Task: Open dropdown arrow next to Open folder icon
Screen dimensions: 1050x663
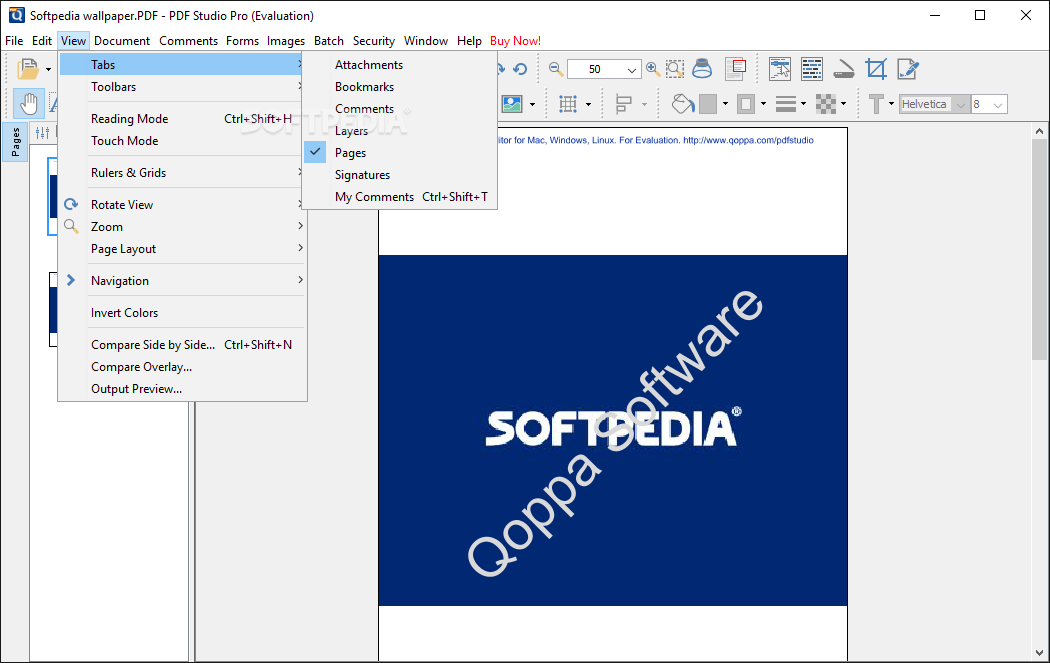Action: pos(48,70)
